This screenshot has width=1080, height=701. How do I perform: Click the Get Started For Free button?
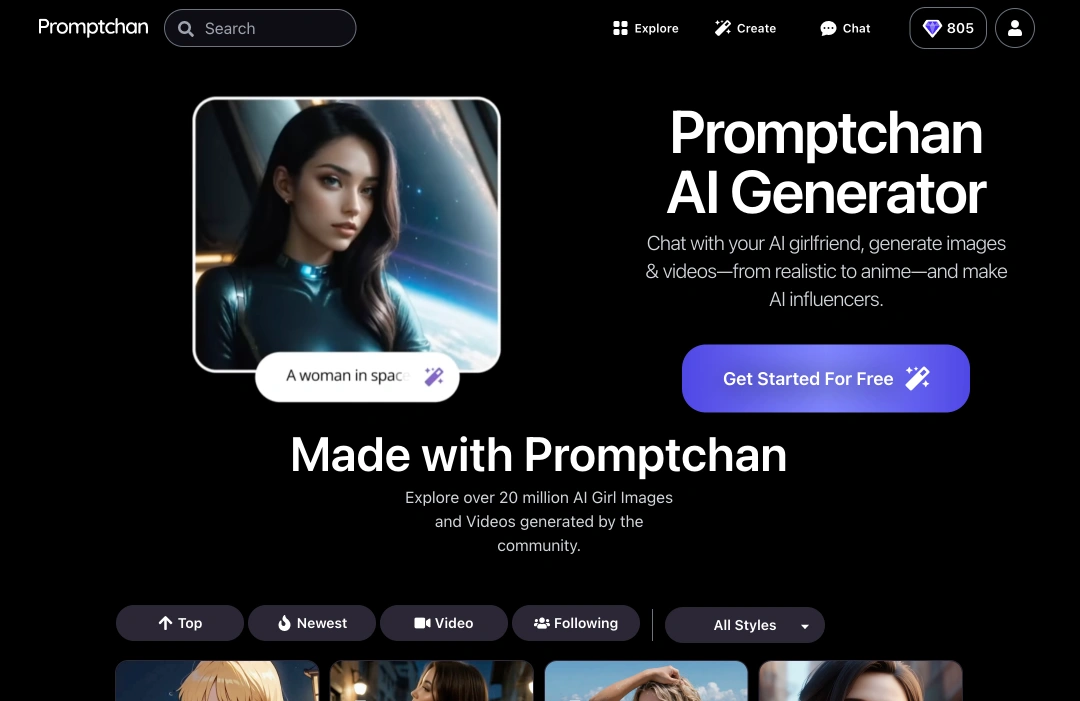[x=826, y=379]
